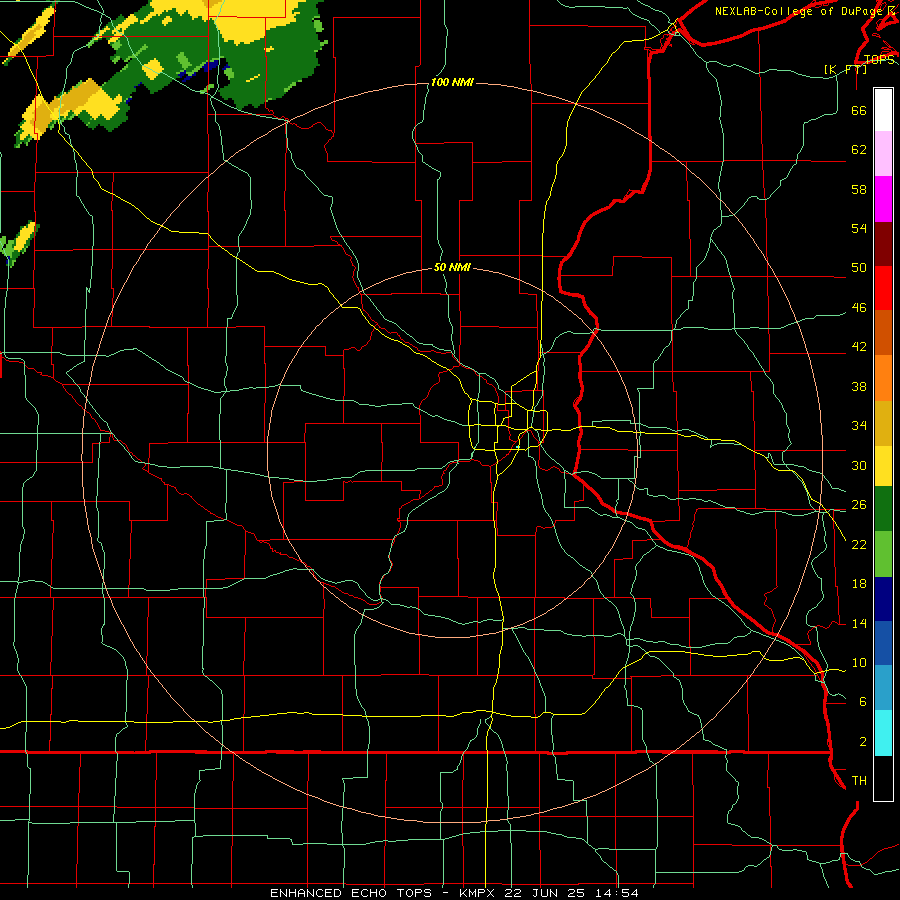Click the dark orange legend swatch
The height and width of the screenshot is (900, 900).
click(x=883, y=333)
